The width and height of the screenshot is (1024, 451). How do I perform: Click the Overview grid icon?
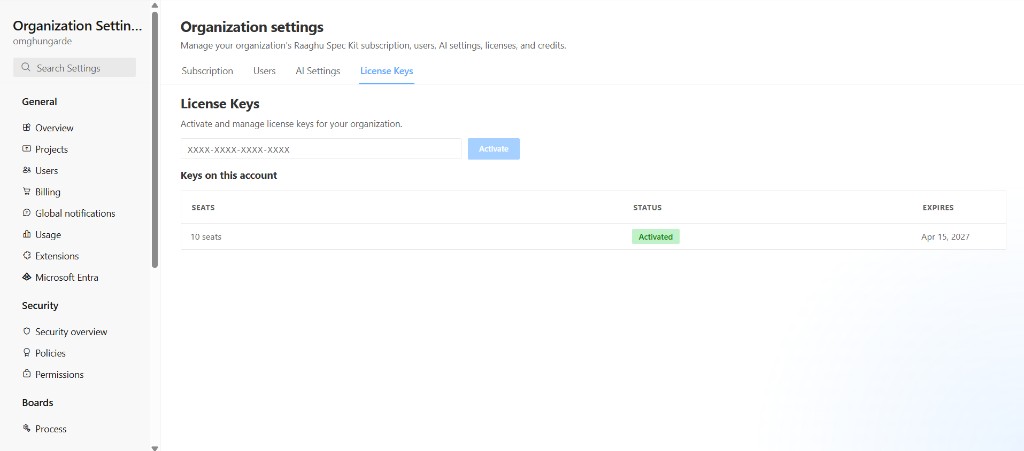[27, 127]
